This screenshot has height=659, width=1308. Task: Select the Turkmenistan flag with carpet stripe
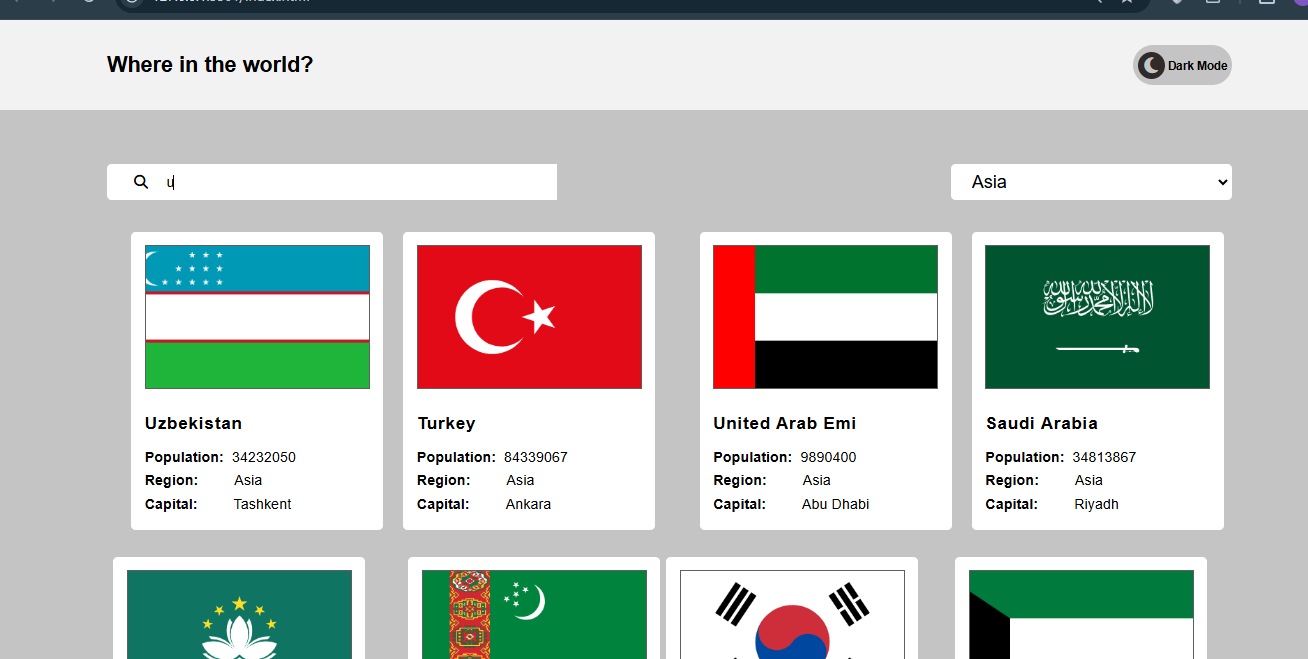pos(534,614)
